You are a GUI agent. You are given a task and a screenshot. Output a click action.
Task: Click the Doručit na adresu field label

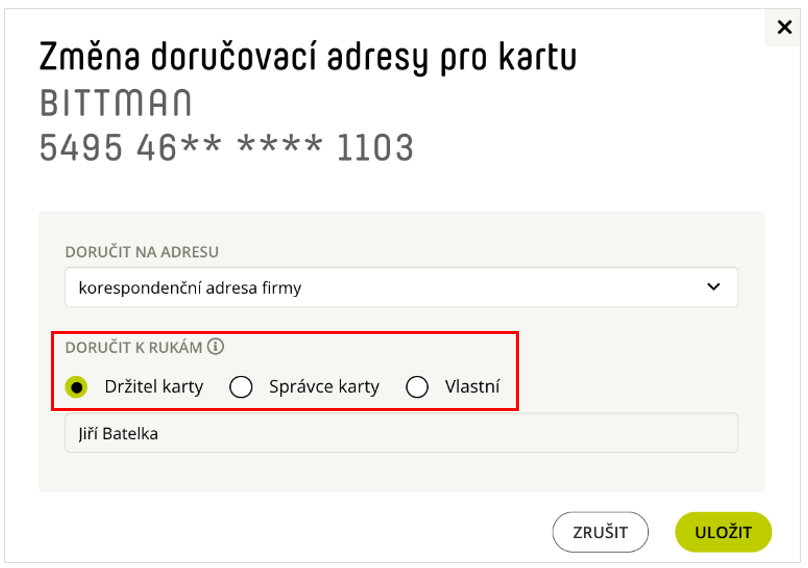(x=142, y=252)
